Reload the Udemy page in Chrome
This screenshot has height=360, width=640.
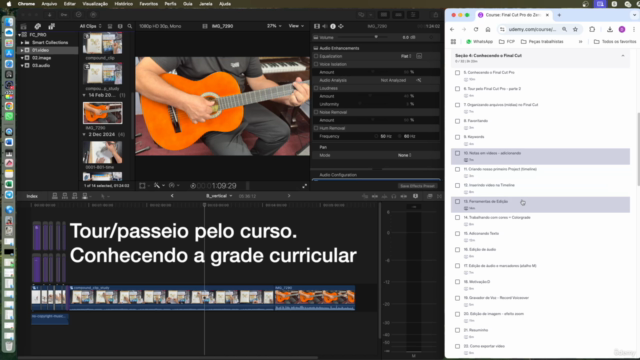[476, 29]
